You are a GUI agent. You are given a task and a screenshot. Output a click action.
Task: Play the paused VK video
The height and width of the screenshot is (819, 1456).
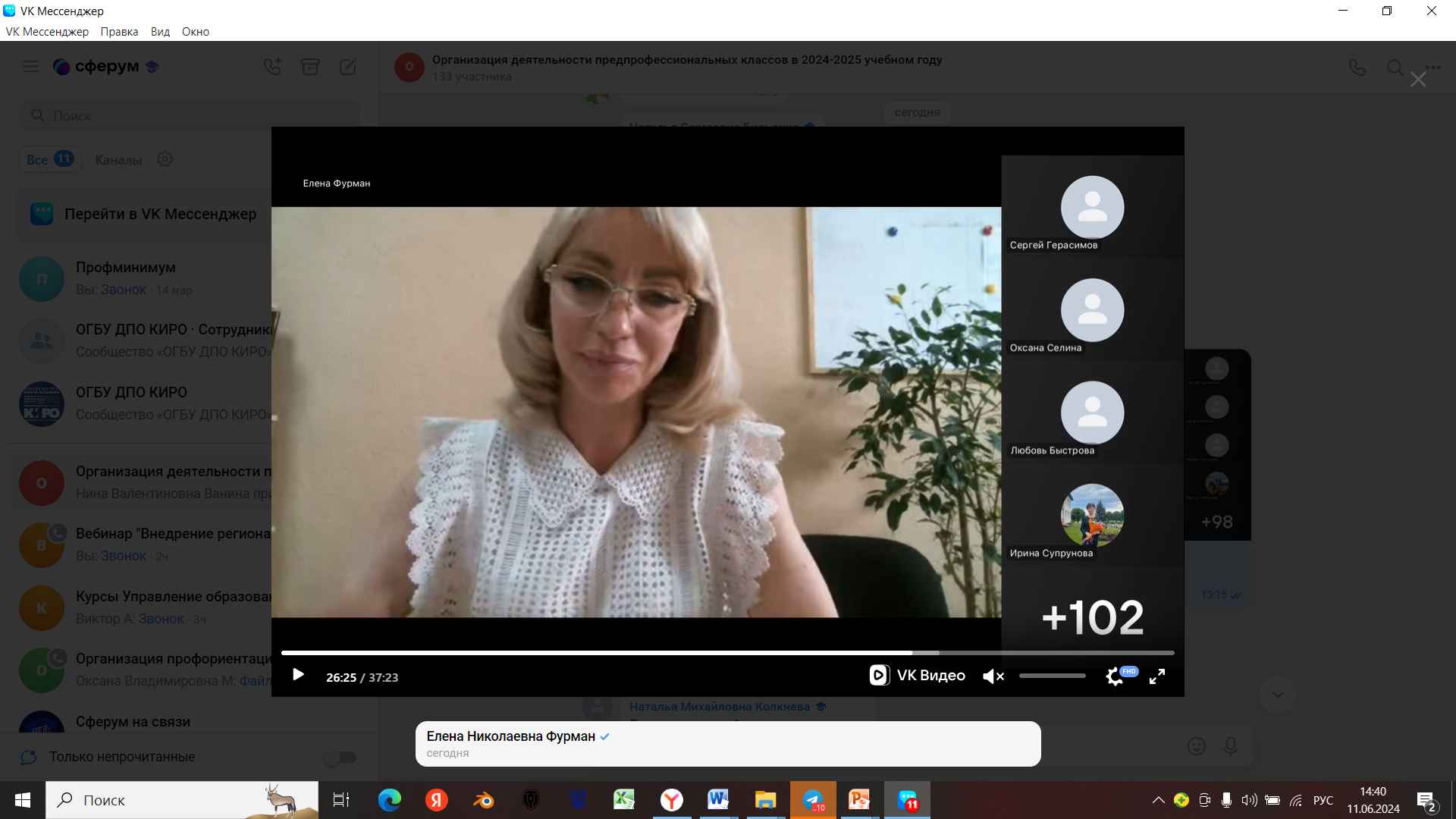[298, 675]
